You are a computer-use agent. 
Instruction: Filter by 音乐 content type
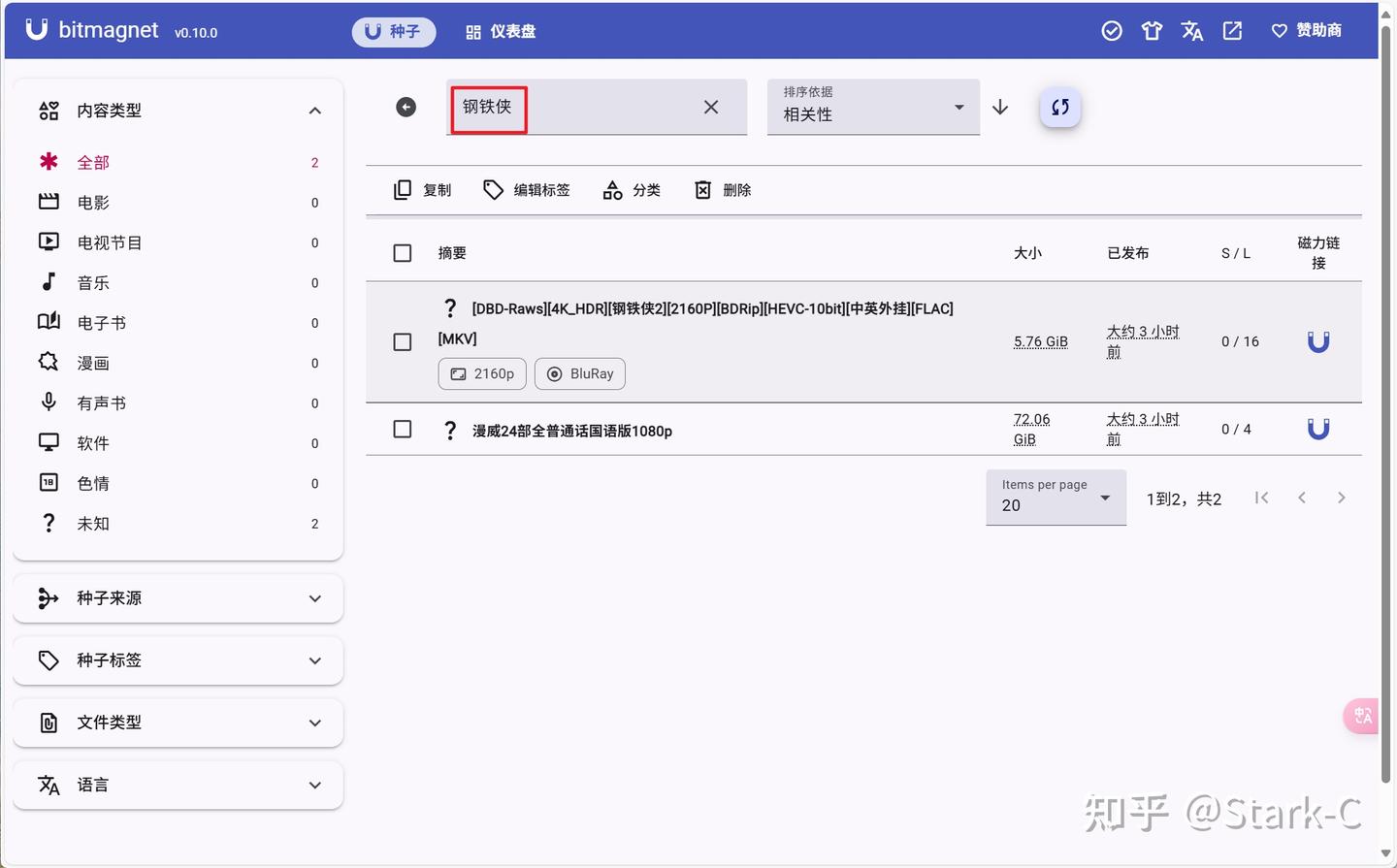tap(179, 283)
